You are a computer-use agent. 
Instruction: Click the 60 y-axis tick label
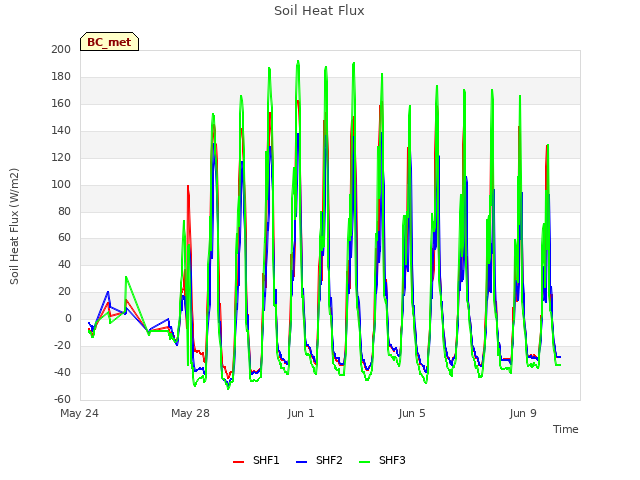point(64,237)
